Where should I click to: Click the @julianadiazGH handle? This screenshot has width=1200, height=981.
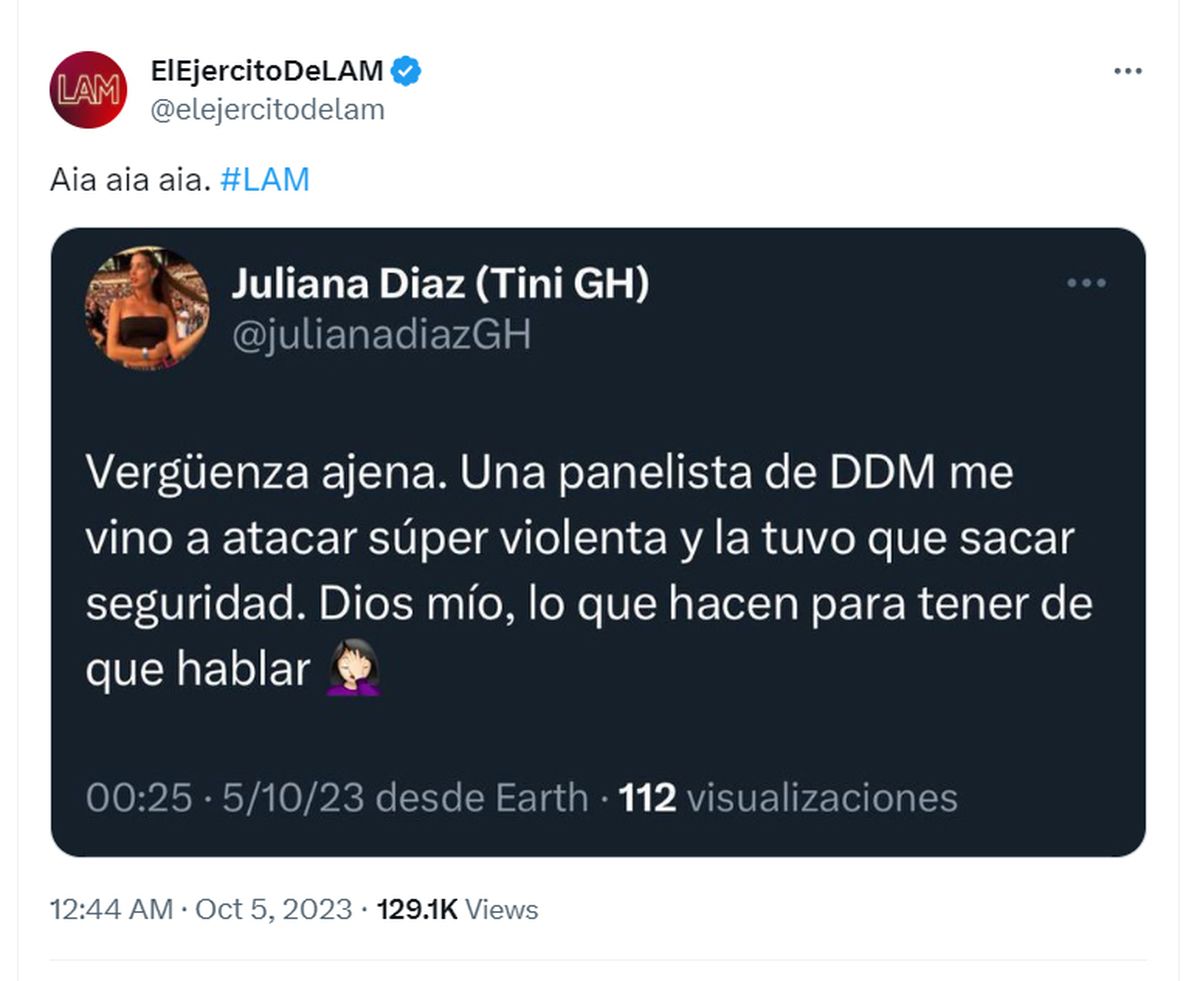point(381,336)
